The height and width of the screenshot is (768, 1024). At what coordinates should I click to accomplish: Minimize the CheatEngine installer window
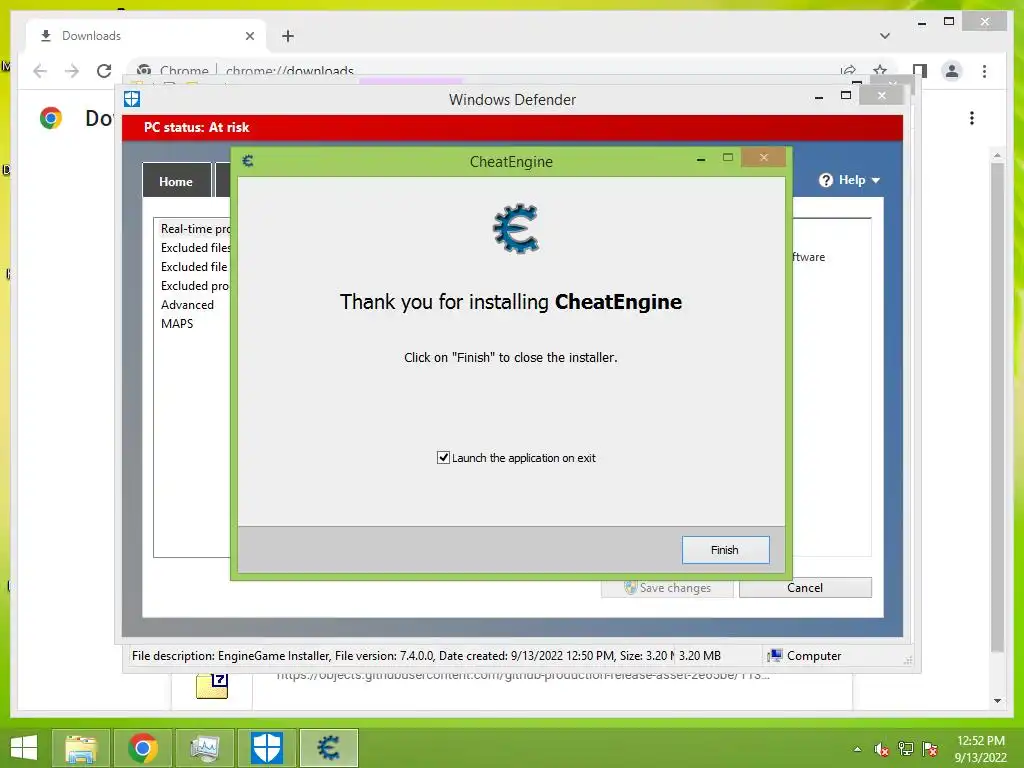[x=701, y=159]
